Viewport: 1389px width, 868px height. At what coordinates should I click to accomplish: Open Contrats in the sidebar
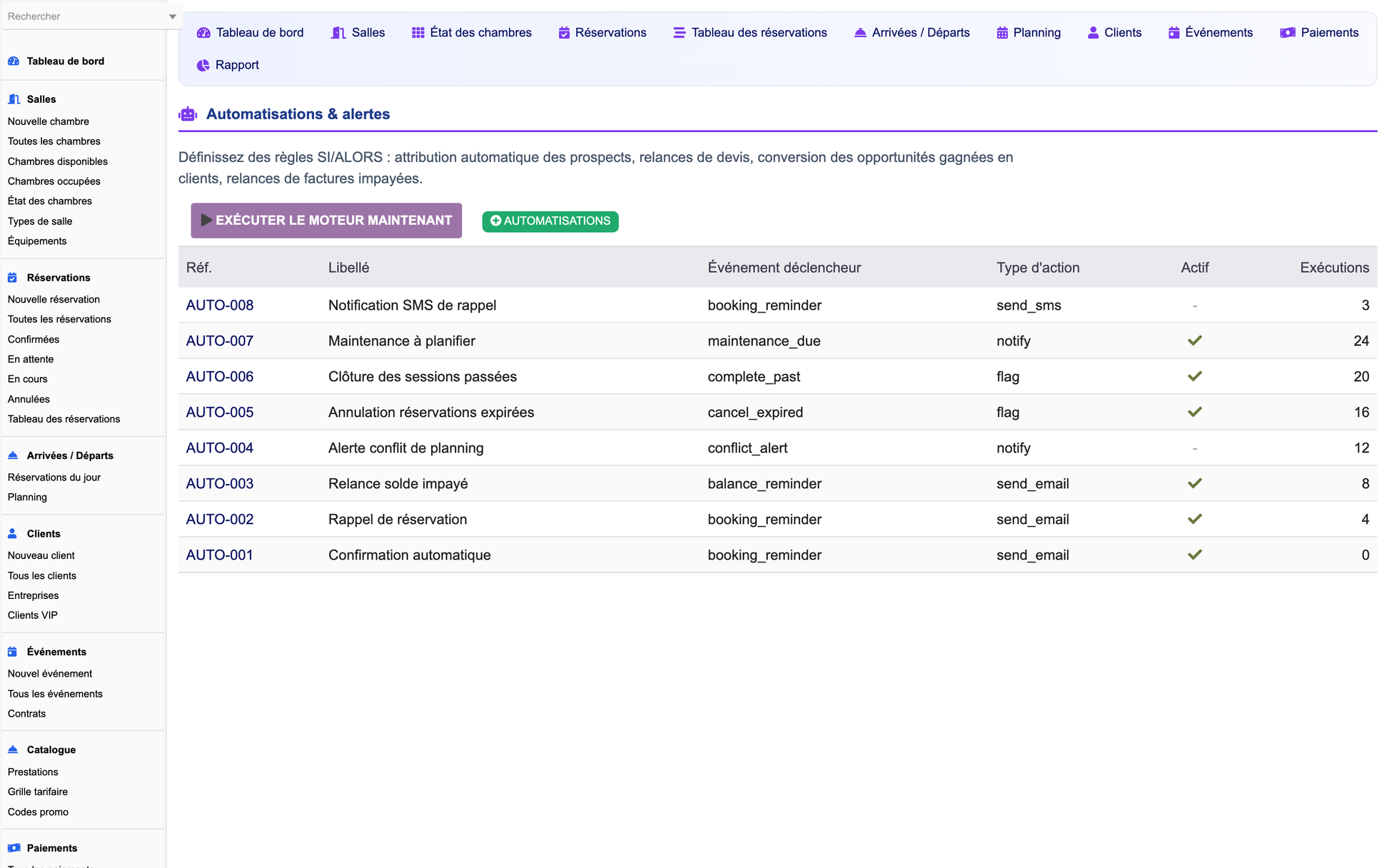[x=26, y=714]
